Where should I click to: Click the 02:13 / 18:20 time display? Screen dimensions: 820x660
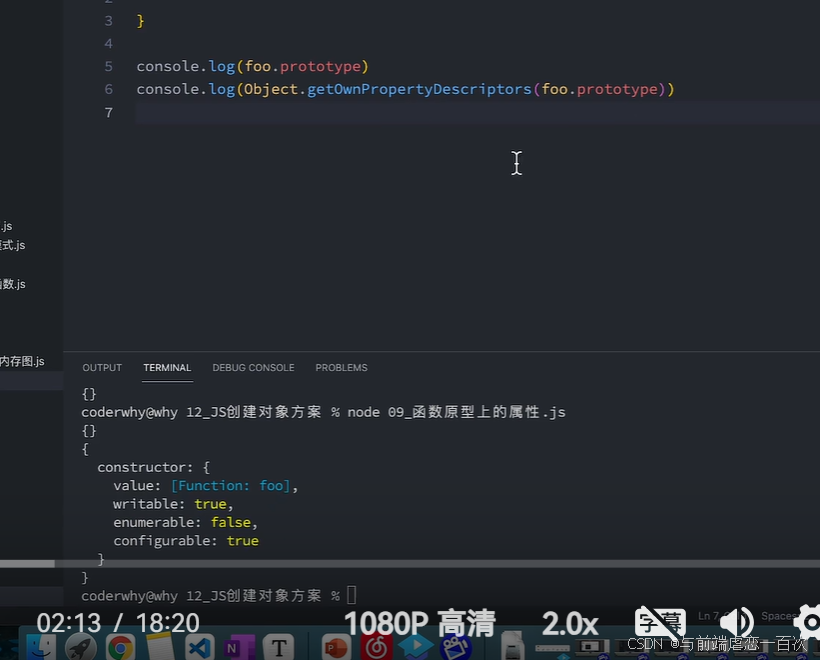coord(118,623)
